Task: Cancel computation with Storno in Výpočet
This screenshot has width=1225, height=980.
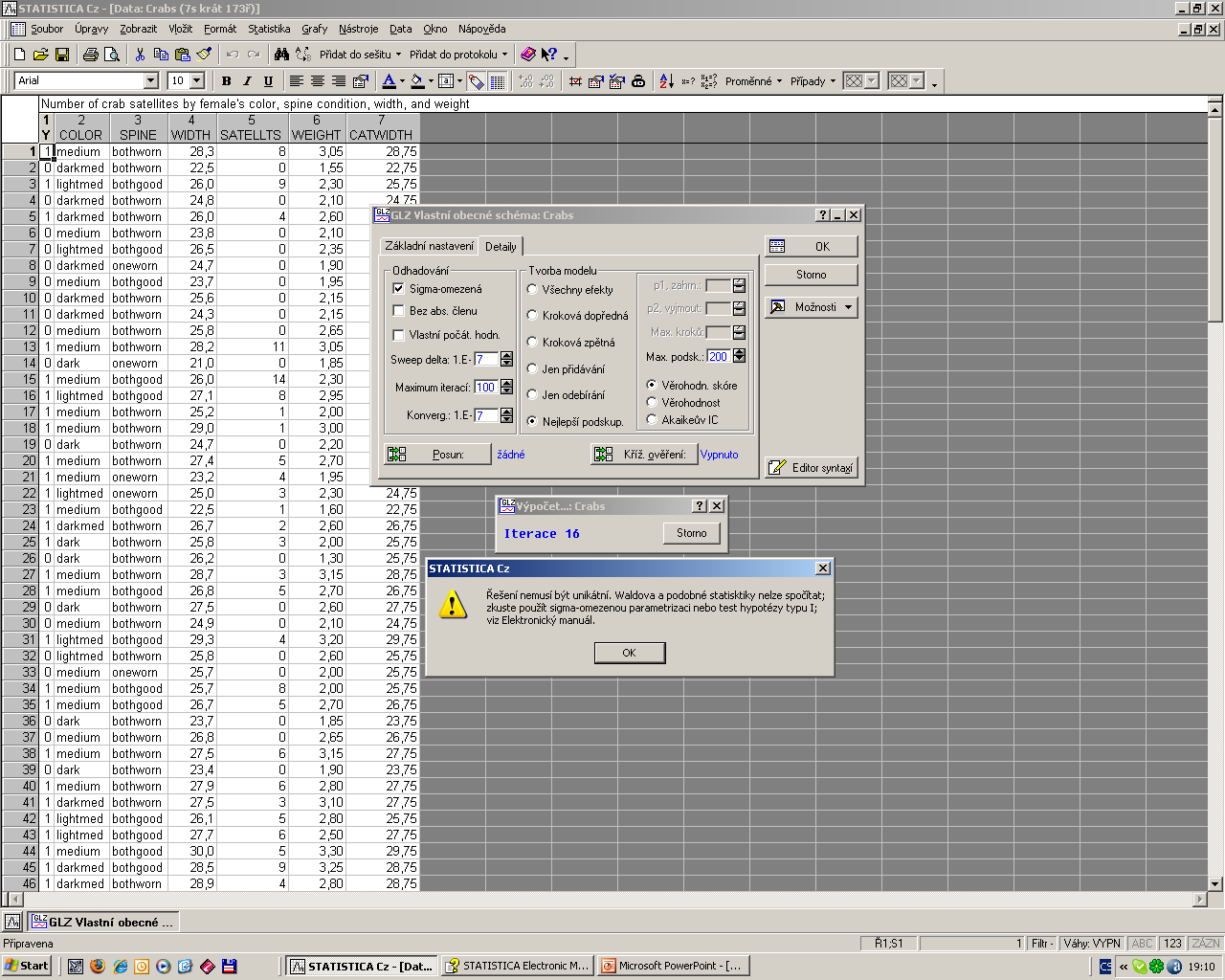Action: pos(692,533)
